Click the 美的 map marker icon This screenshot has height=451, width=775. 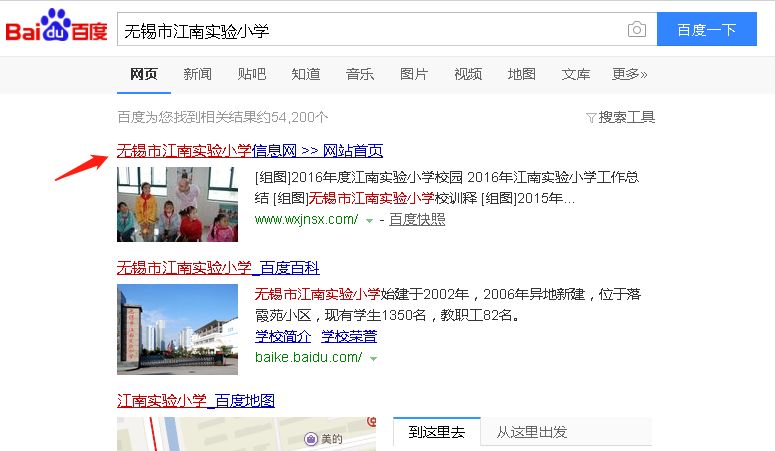coord(311,439)
